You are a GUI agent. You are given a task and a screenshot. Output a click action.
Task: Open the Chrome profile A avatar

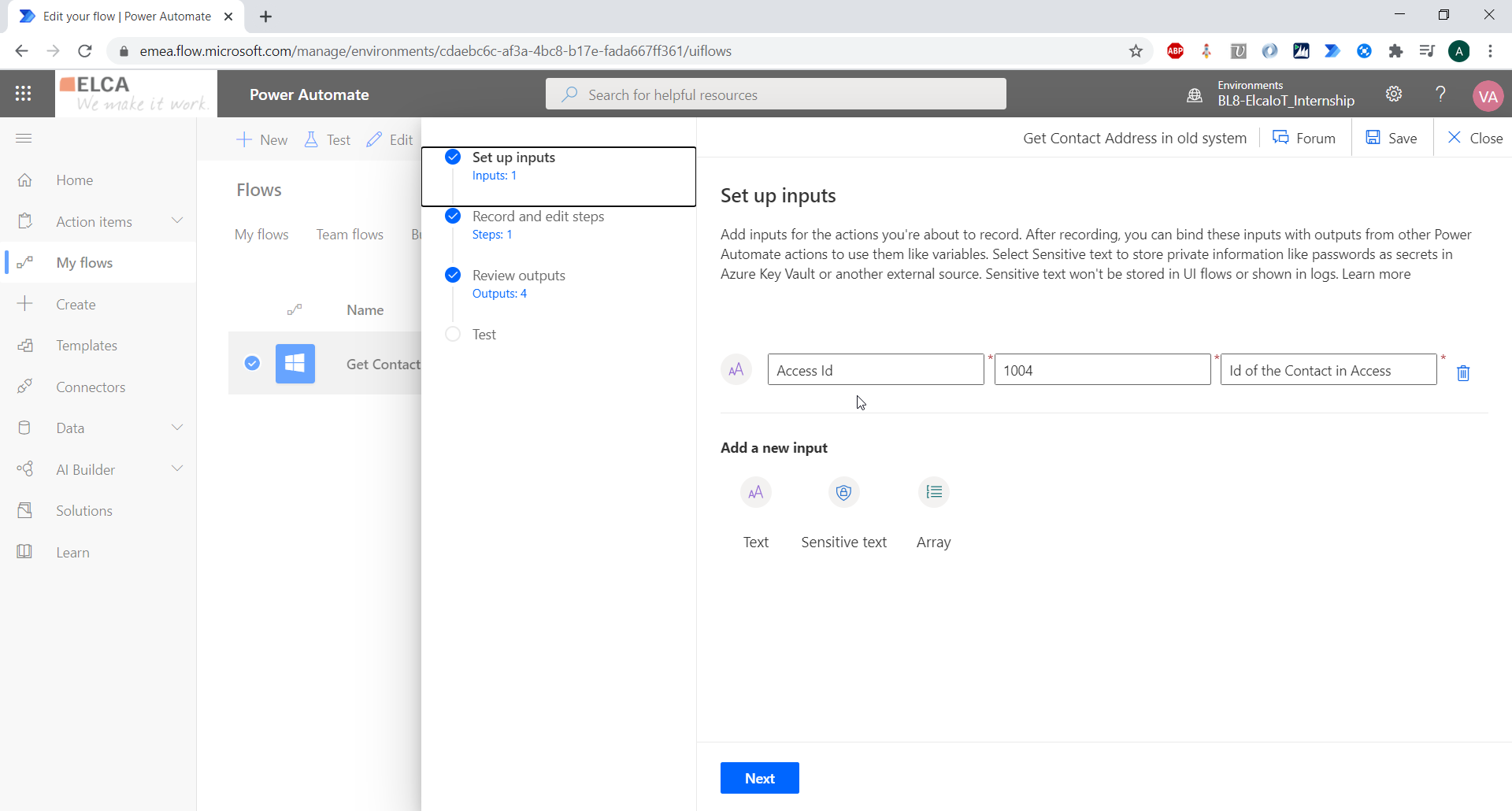[x=1458, y=51]
